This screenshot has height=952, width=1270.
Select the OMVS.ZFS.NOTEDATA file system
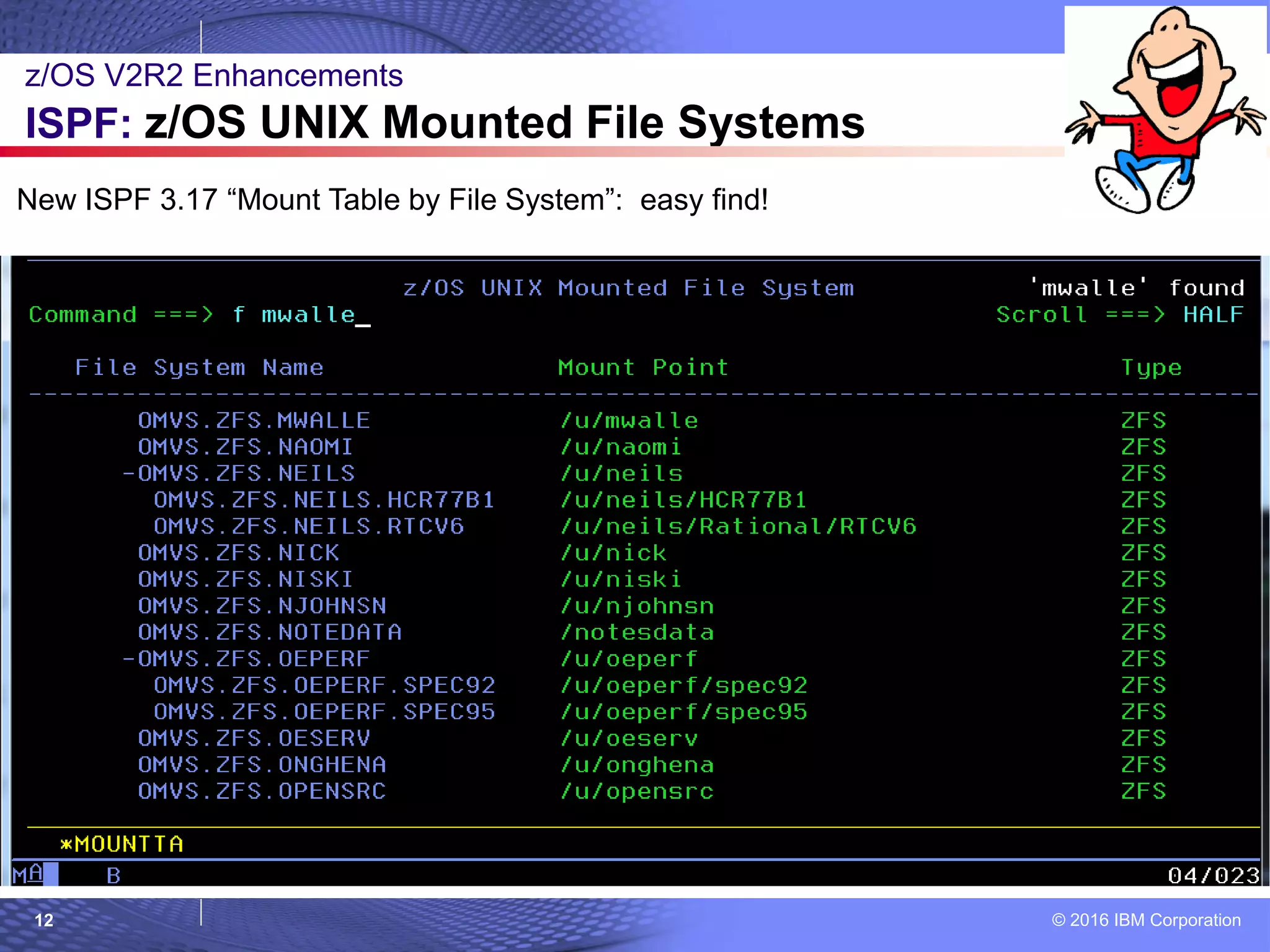coord(269,632)
